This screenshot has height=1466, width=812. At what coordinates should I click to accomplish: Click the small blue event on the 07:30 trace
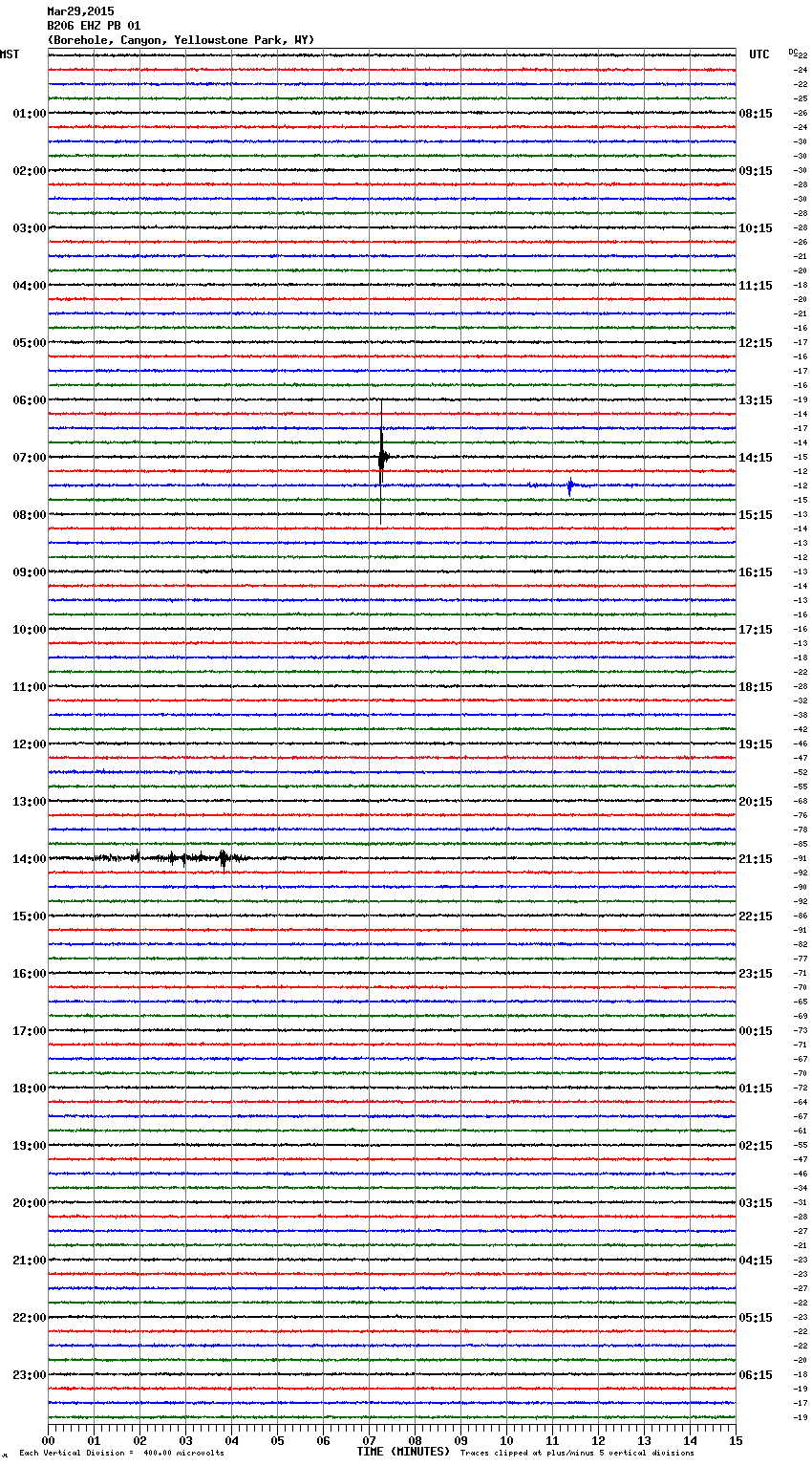click(x=569, y=486)
